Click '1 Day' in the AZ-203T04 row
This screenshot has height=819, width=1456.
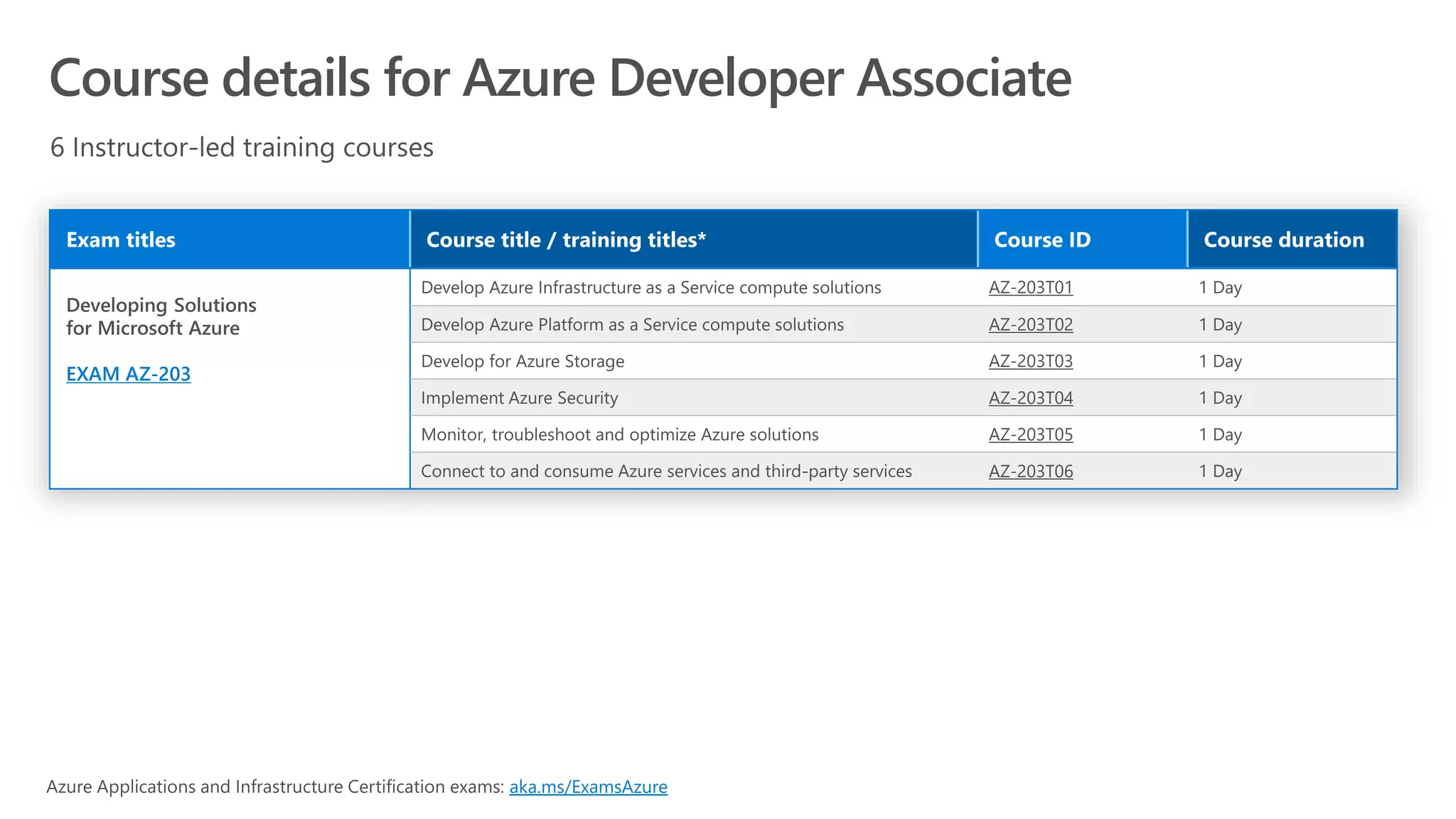(x=1221, y=398)
